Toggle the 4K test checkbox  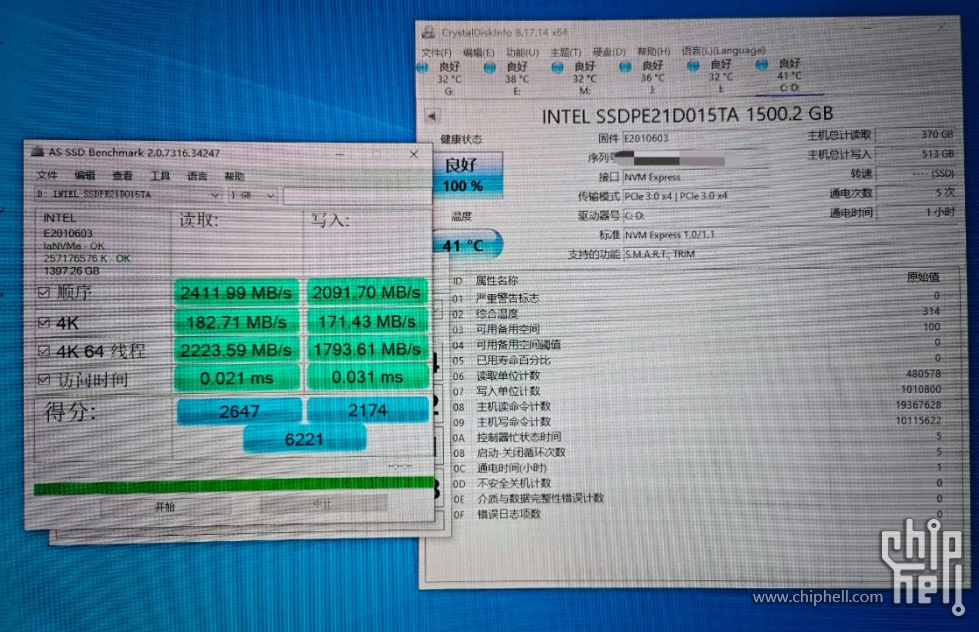pyautogui.click(x=44, y=322)
